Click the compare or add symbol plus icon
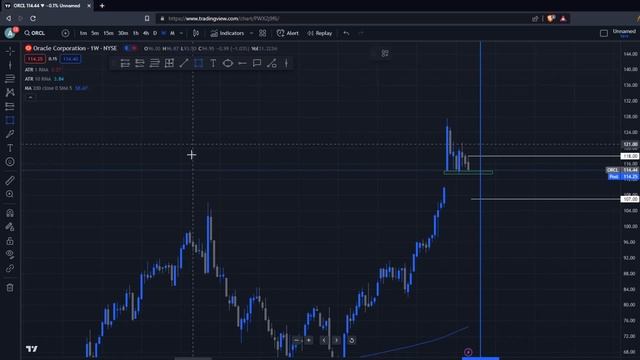The width and height of the screenshot is (640, 360). 65,33
